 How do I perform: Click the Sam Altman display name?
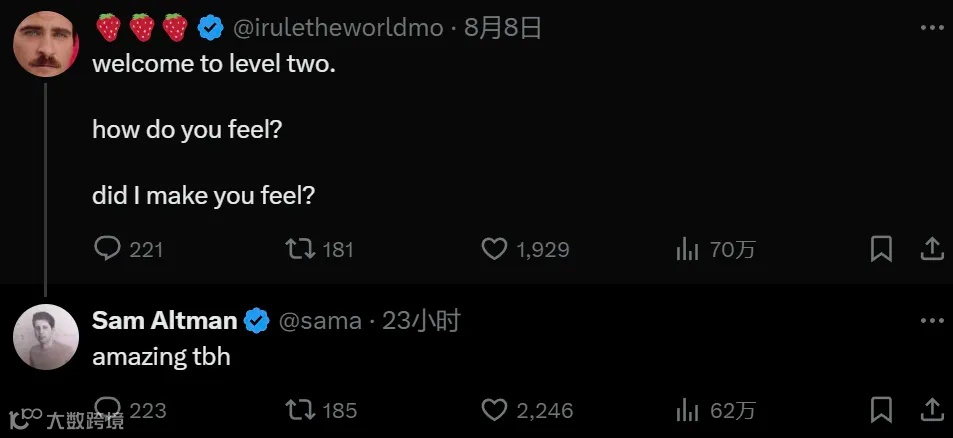coord(164,320)
